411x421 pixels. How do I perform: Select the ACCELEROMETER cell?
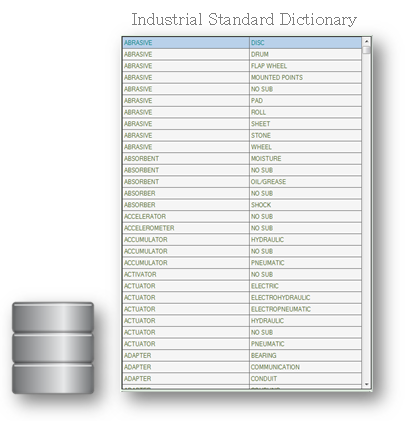(186, 228)
